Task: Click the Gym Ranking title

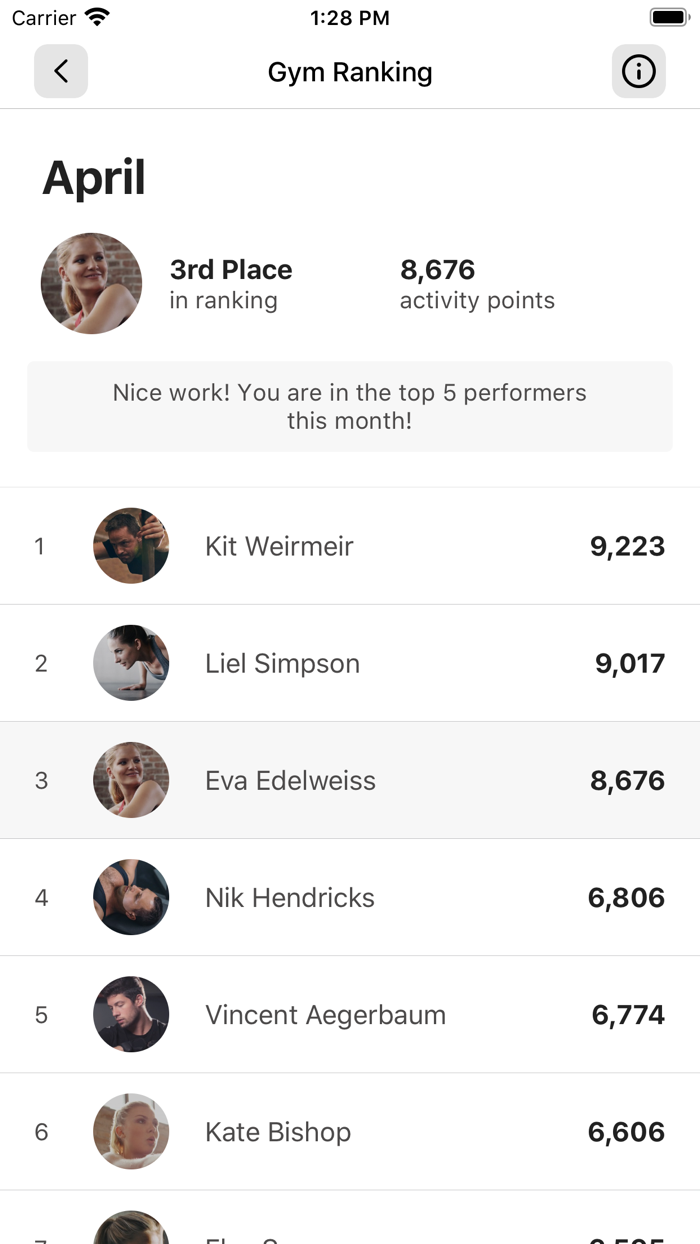Action: (x=349, y=71)
